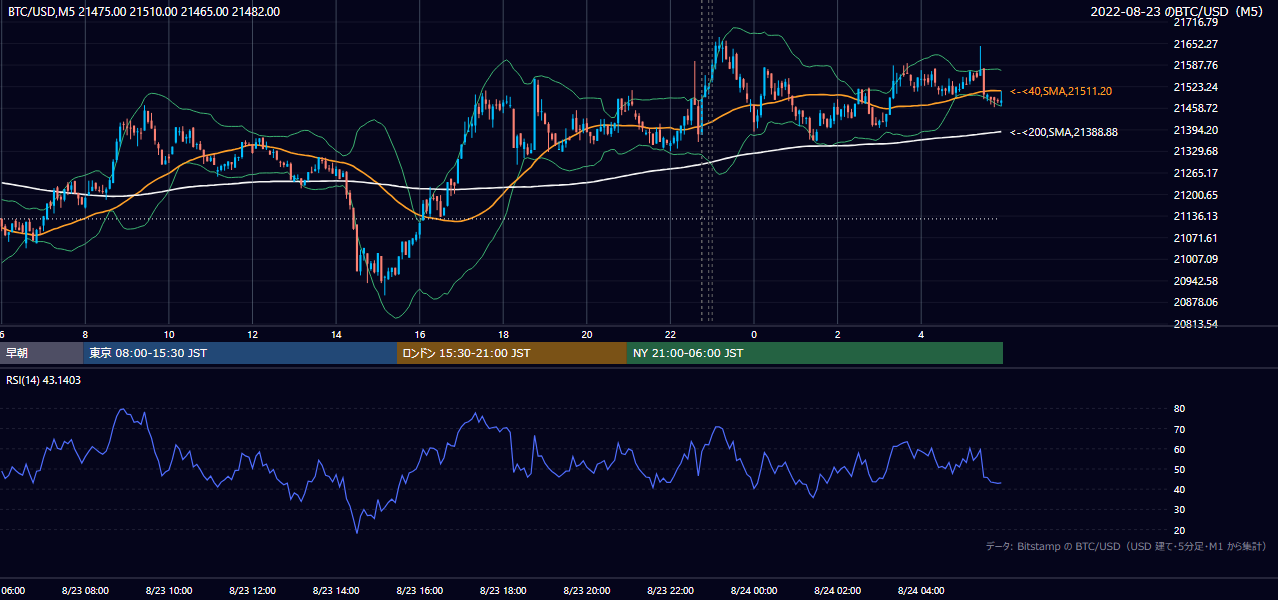Select the 200 SMA label 21388.88
1278x600 pixels.
click(x=1064, y=132)
